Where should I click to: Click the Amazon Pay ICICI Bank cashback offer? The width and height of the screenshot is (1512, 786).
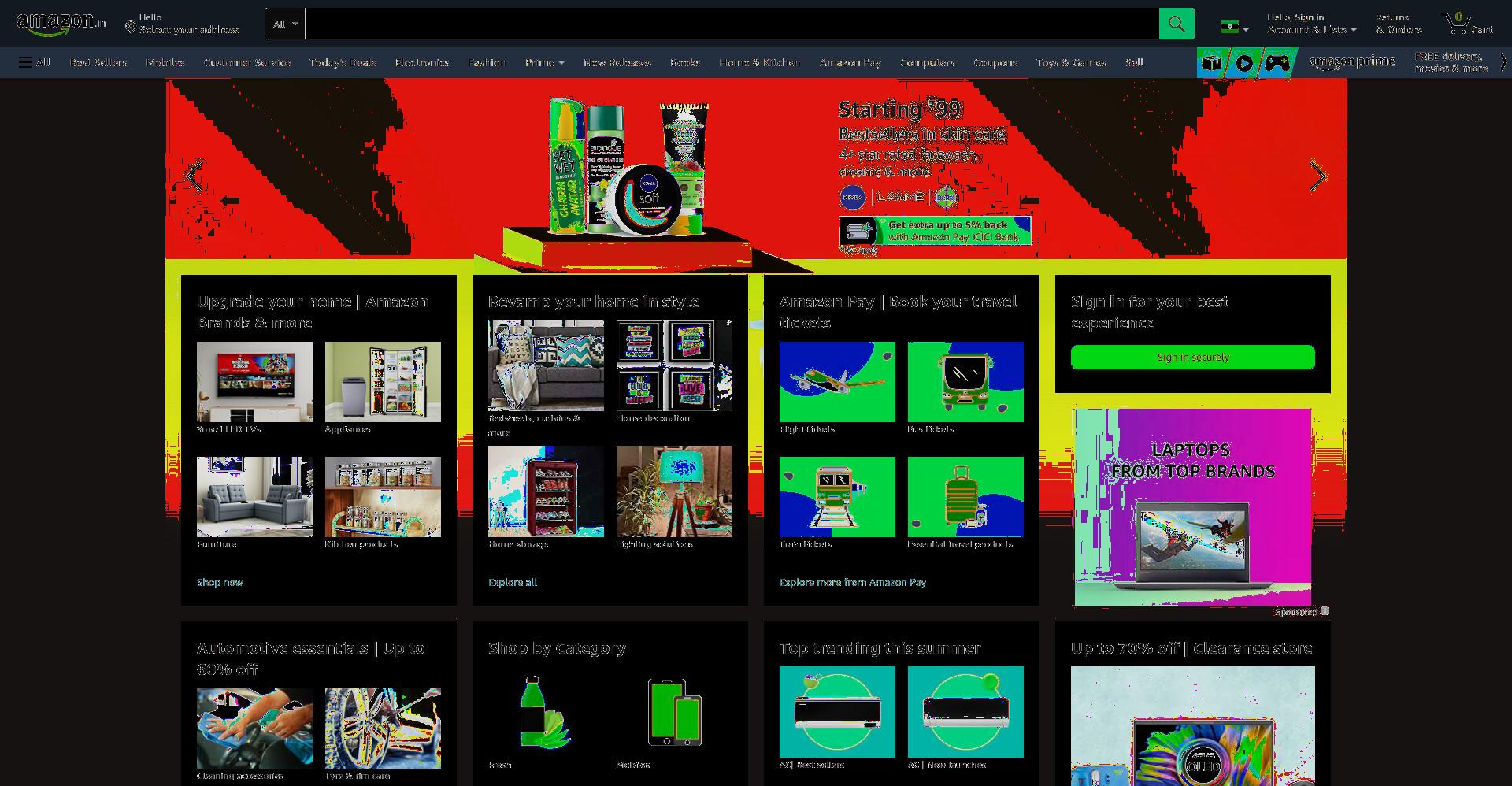click(936, 231)
